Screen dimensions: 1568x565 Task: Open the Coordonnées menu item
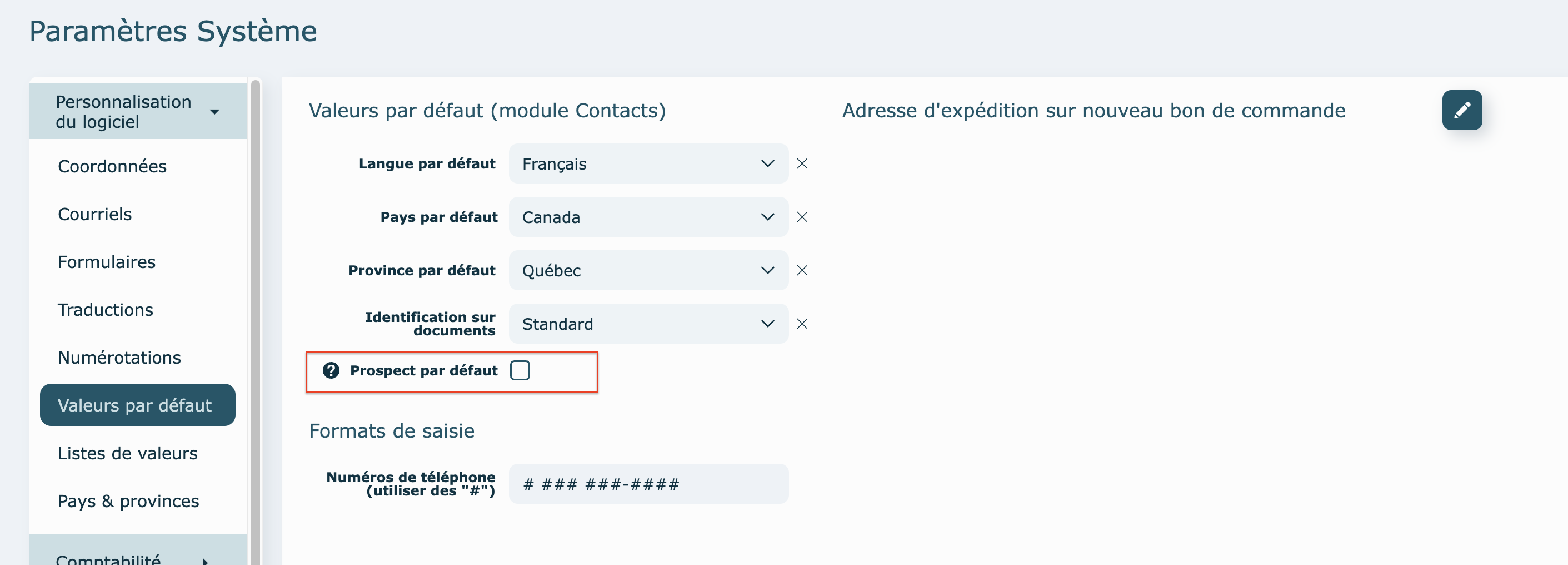click(112, 166)
